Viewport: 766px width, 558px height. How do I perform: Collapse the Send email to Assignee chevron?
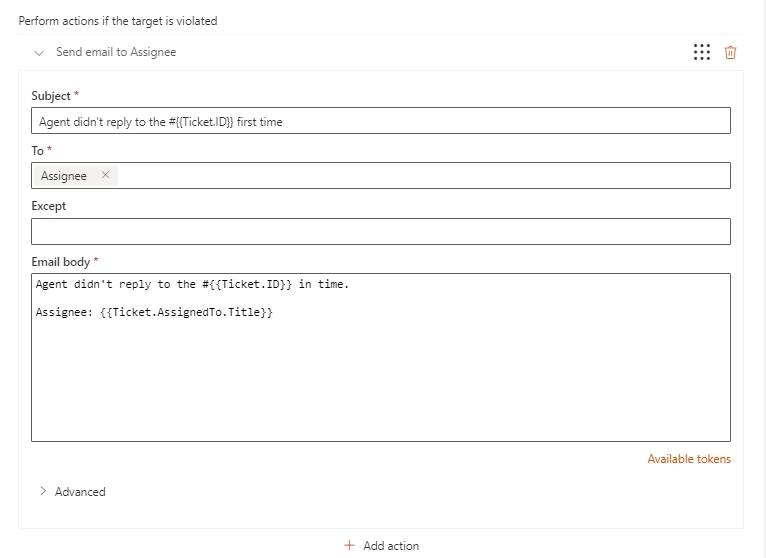point(39,53)
